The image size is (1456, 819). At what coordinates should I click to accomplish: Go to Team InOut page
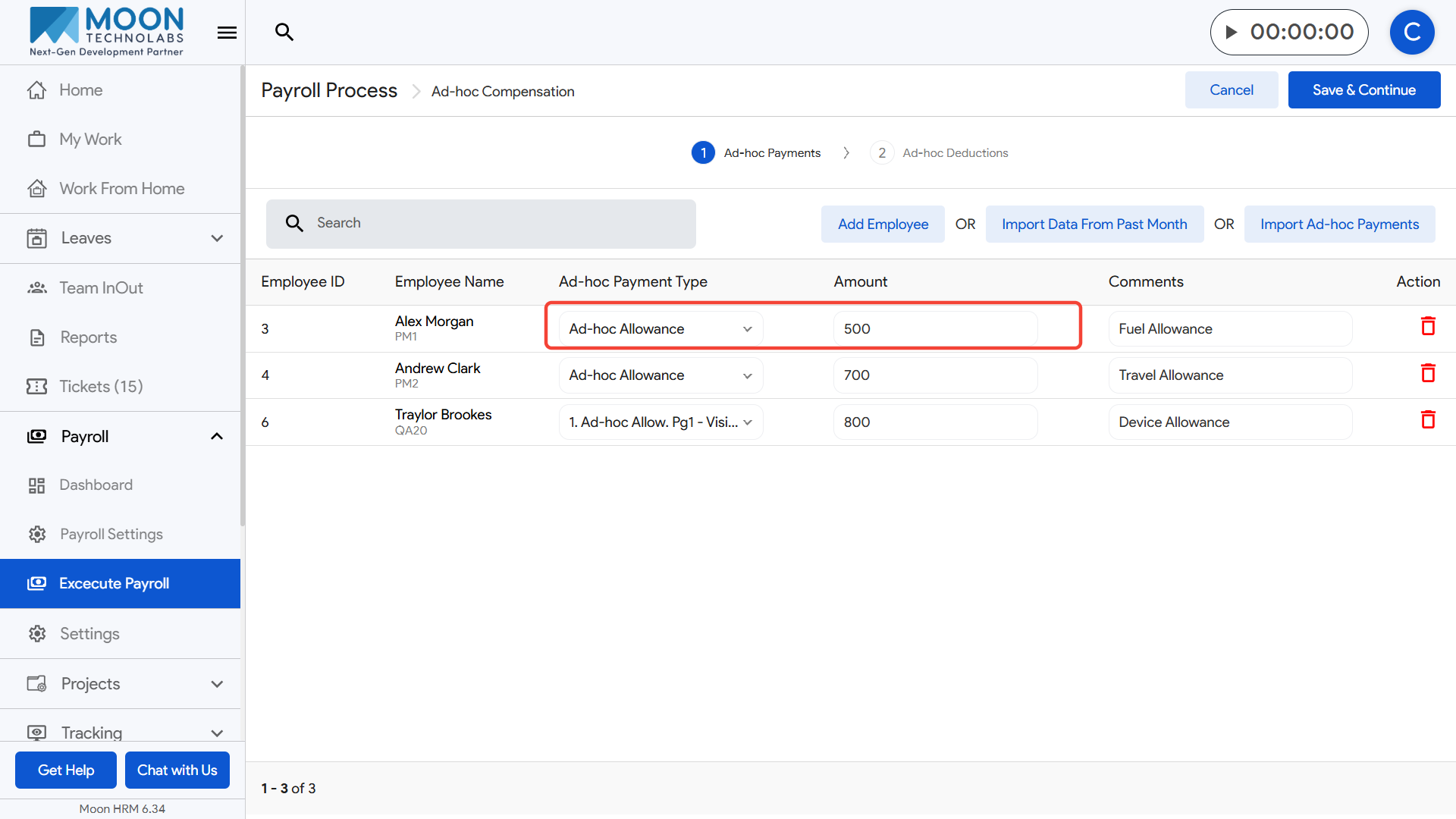tap(101, 288)
